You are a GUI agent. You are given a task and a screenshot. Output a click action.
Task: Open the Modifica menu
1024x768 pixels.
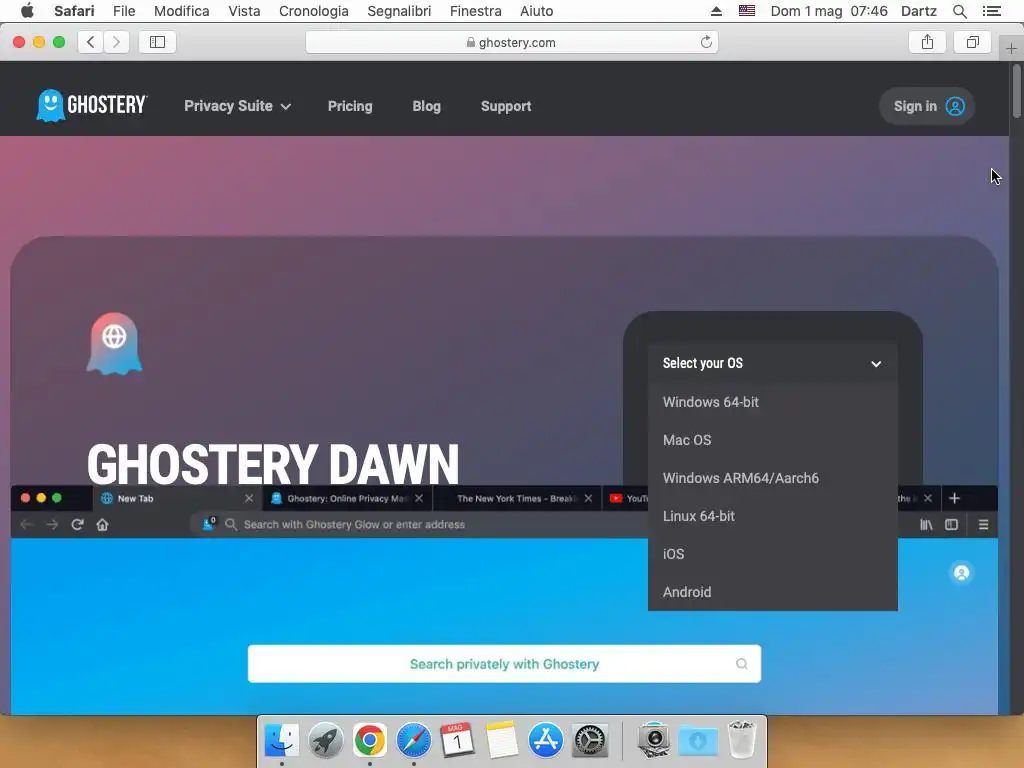click(x=182, y=11)
